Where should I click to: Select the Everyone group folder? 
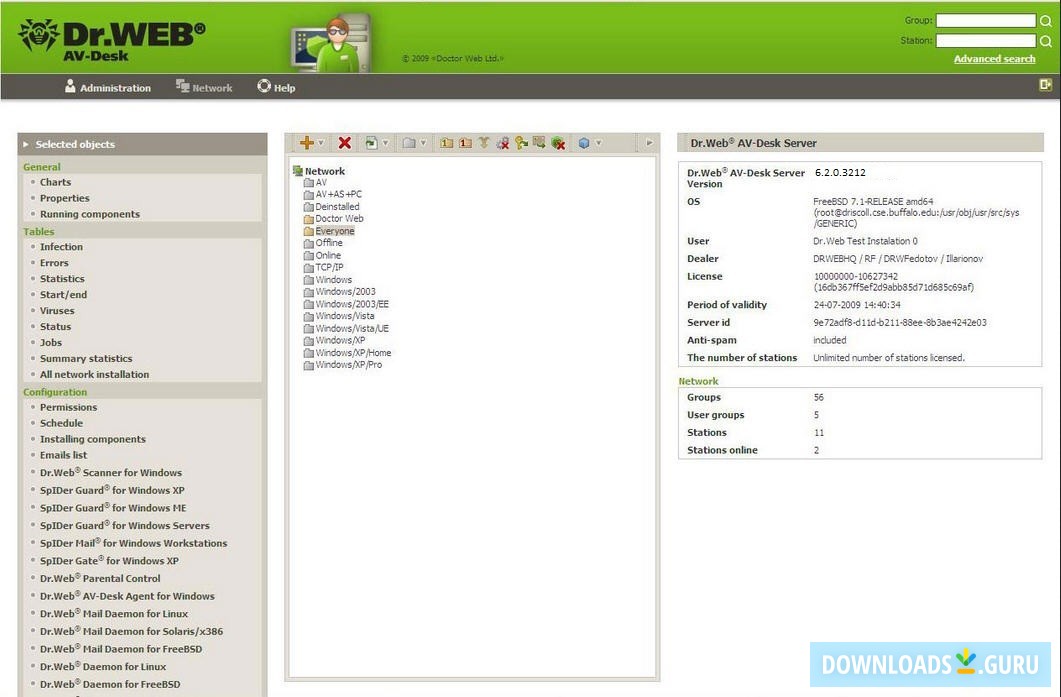[329, 231]
